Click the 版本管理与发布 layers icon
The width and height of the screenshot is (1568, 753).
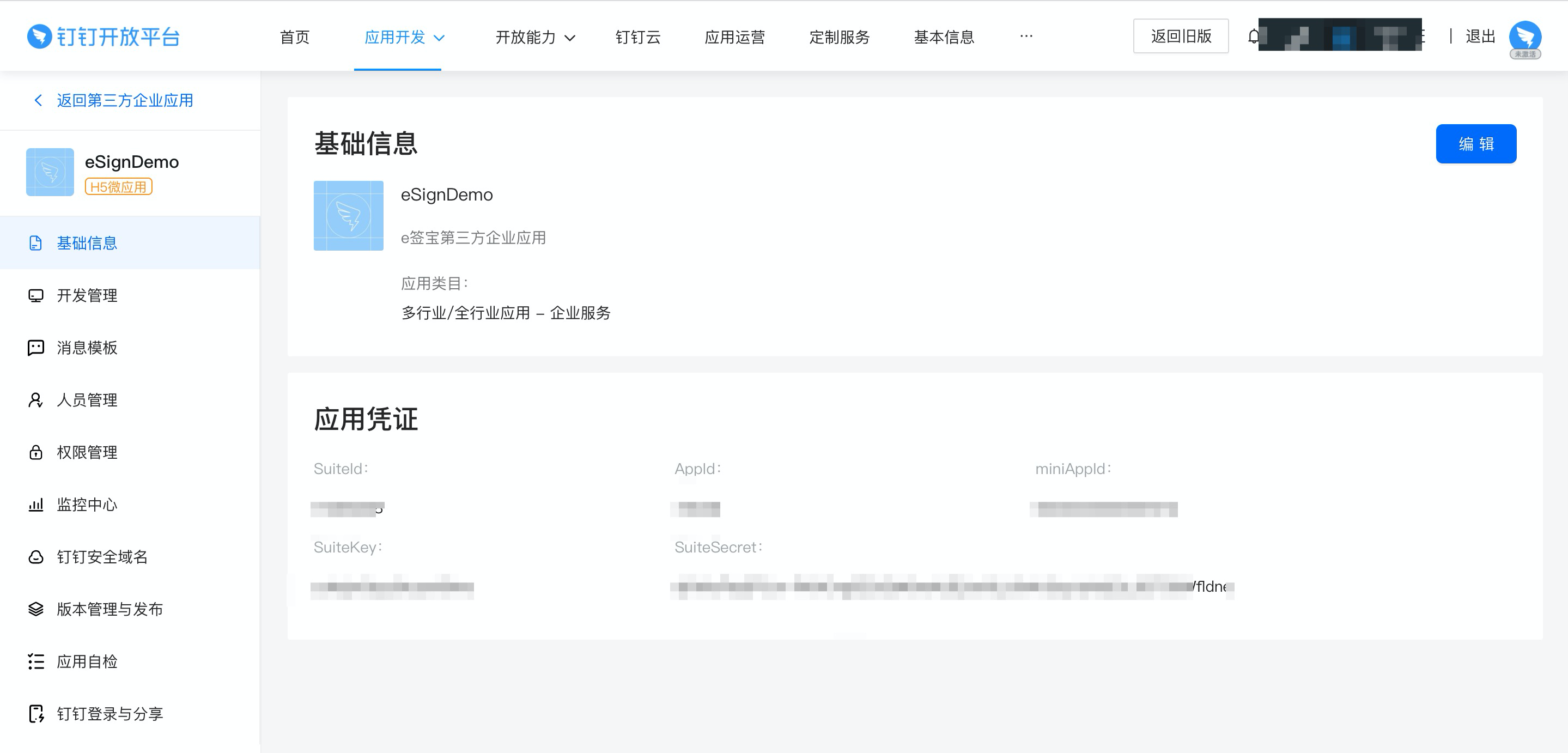pos(36,609)
